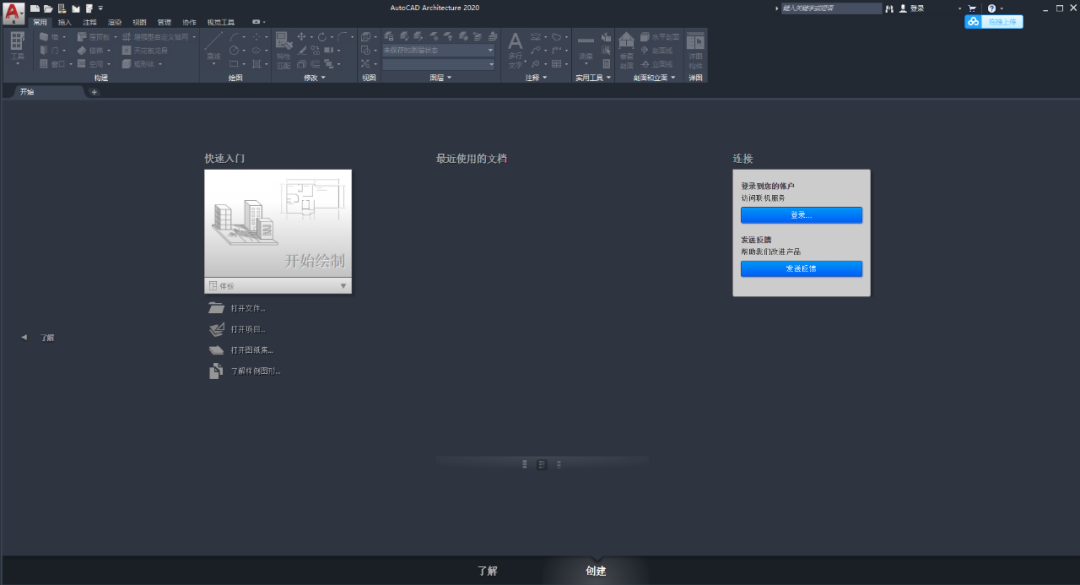
Task: Open the 未保存的图层状态 layer state dropdown
Action: [438, 50]
